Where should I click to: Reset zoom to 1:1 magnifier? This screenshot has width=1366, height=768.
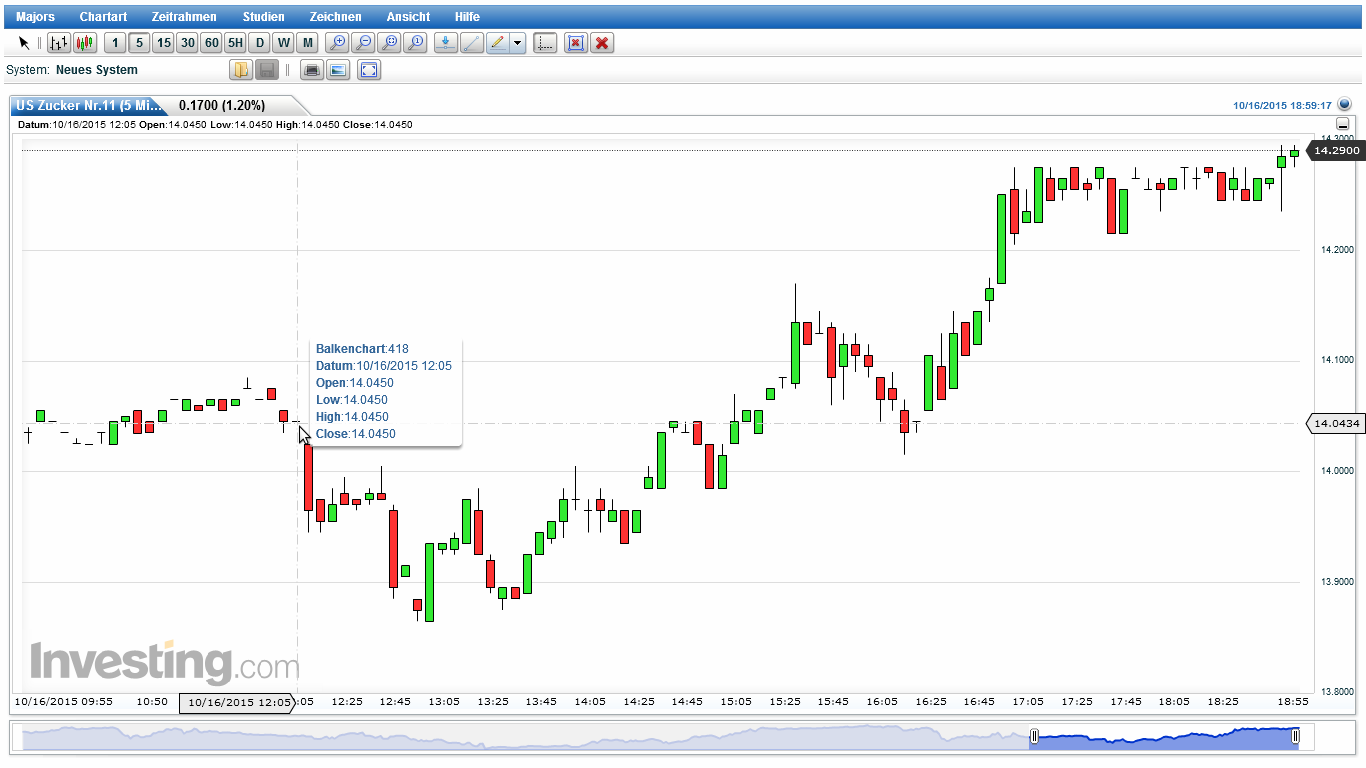click(416, 43)
